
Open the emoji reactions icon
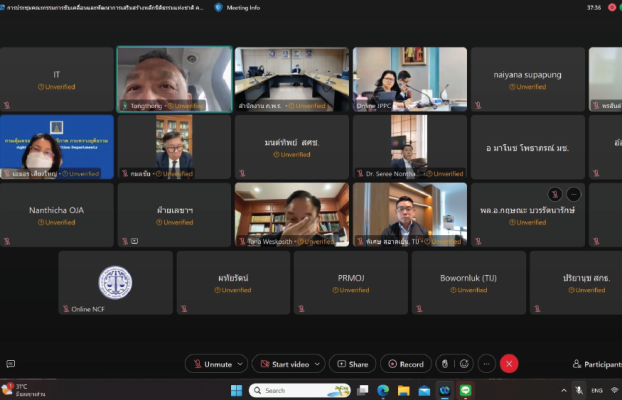point(464,364)
